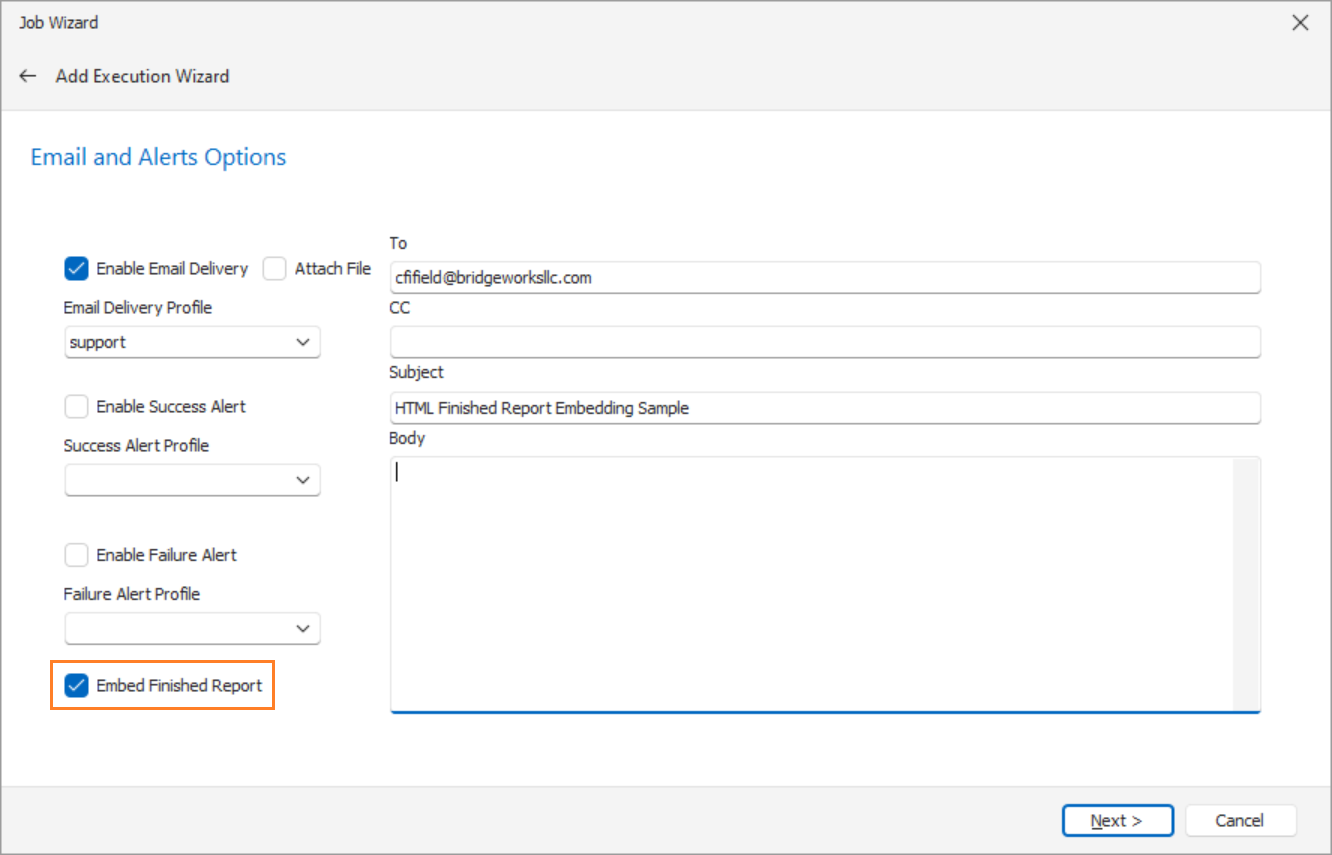Click the Success Alert Profile label
The image size is (1332, 855).
point(136,445)
